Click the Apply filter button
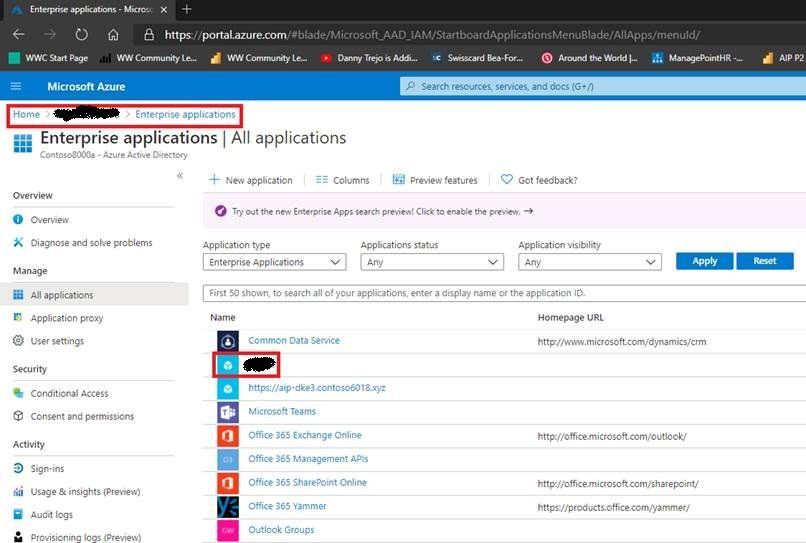This screenshot has width=806, height=543. [x=704, y=261]
